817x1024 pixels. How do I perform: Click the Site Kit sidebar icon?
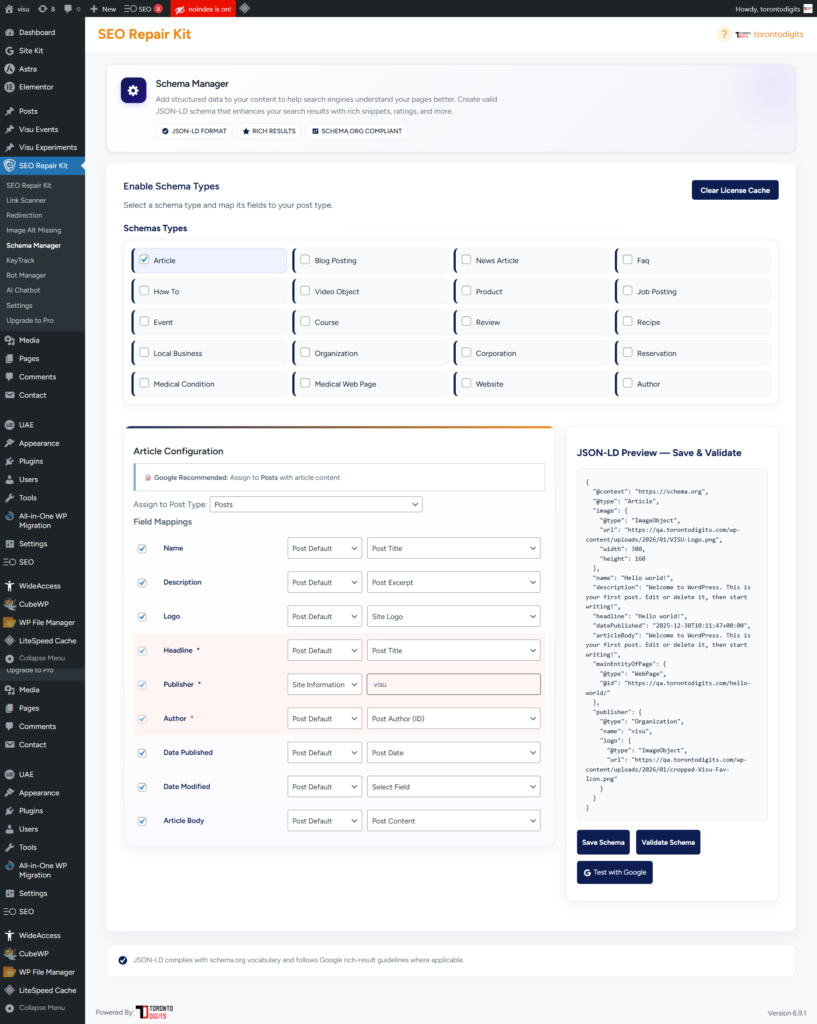pos(9,51)
